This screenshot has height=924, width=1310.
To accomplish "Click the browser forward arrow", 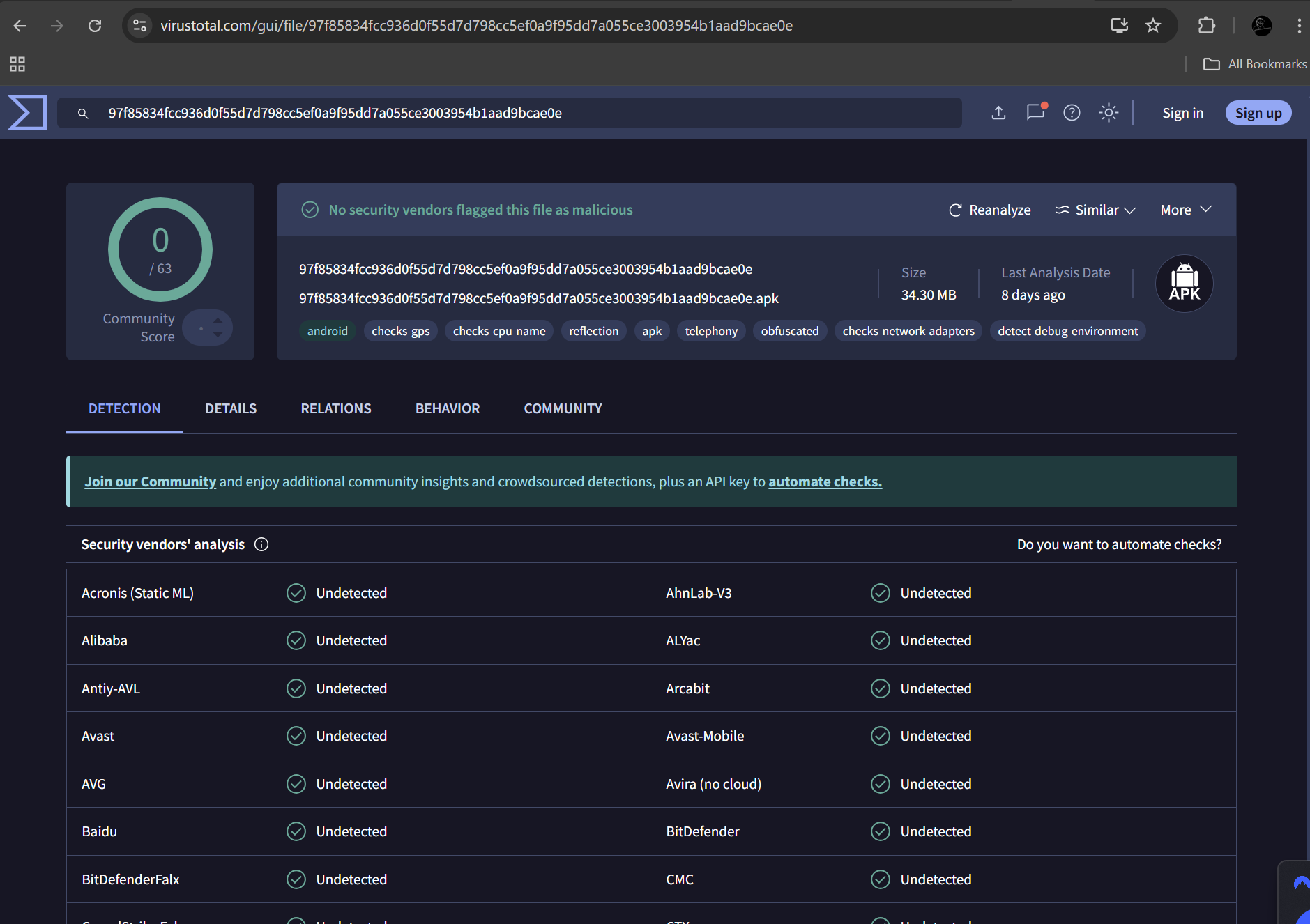I will [57, 26].
